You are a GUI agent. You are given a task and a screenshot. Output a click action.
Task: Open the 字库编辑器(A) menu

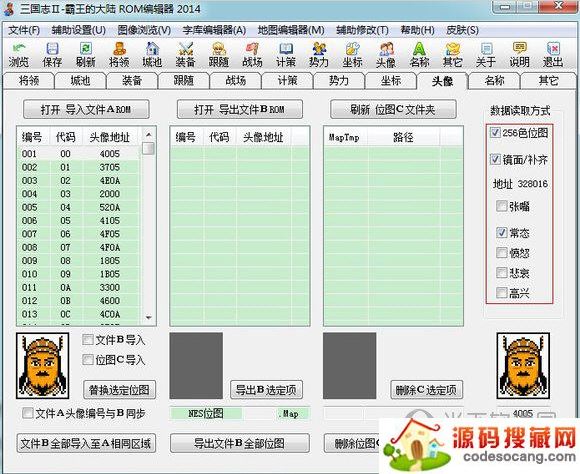click(x=214, y=30)
